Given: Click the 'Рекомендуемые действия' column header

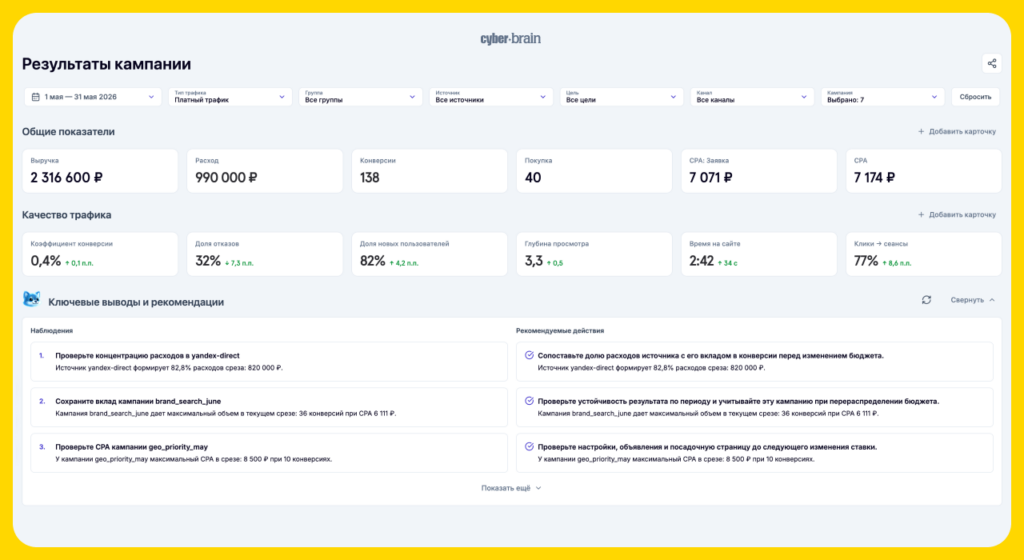Looking at the screenshot, I should tap(560, 330).
